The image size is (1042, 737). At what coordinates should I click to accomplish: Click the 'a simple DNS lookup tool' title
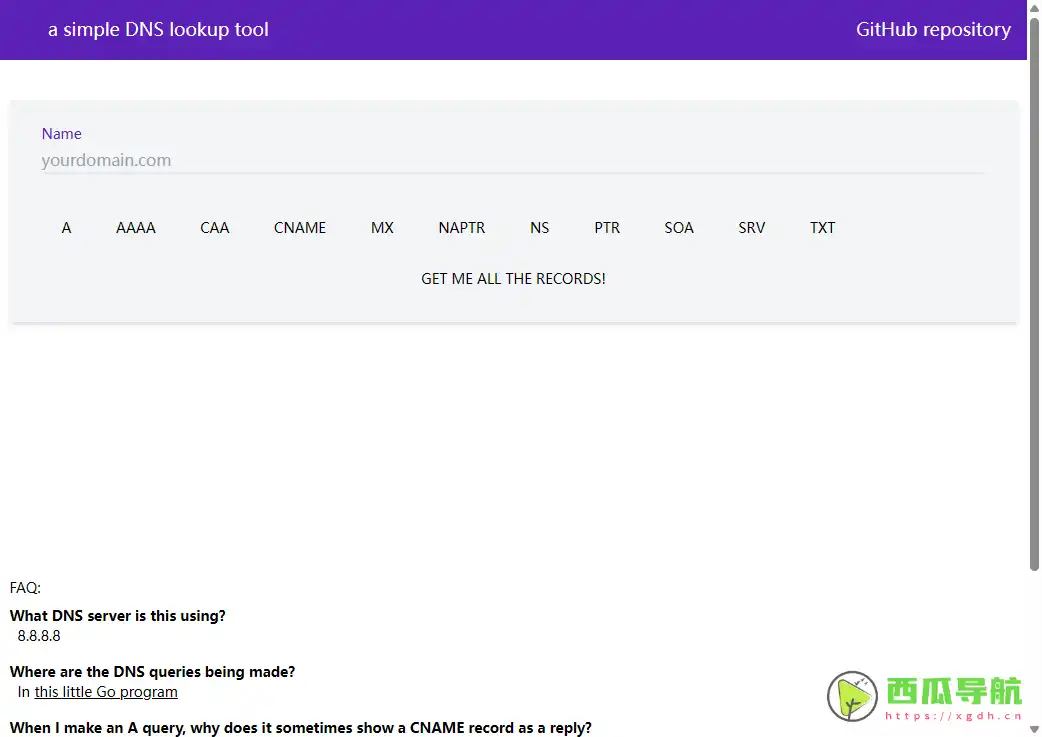tap(158, 29)
